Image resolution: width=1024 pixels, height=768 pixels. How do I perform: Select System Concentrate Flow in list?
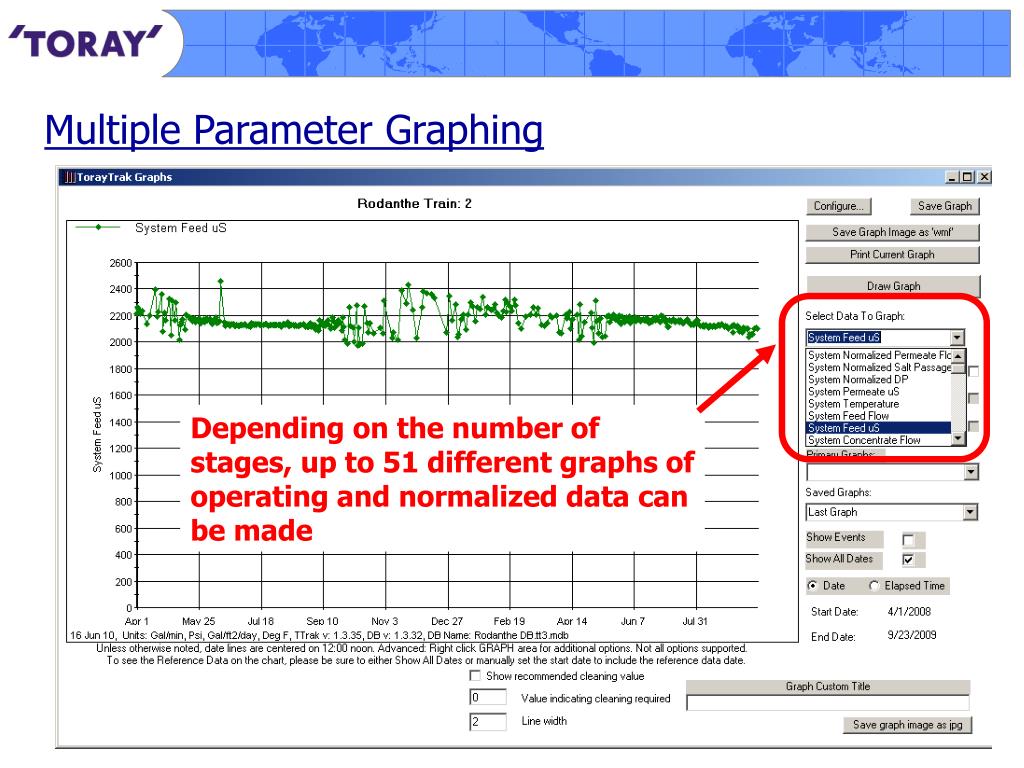click(x=879, y=440)
